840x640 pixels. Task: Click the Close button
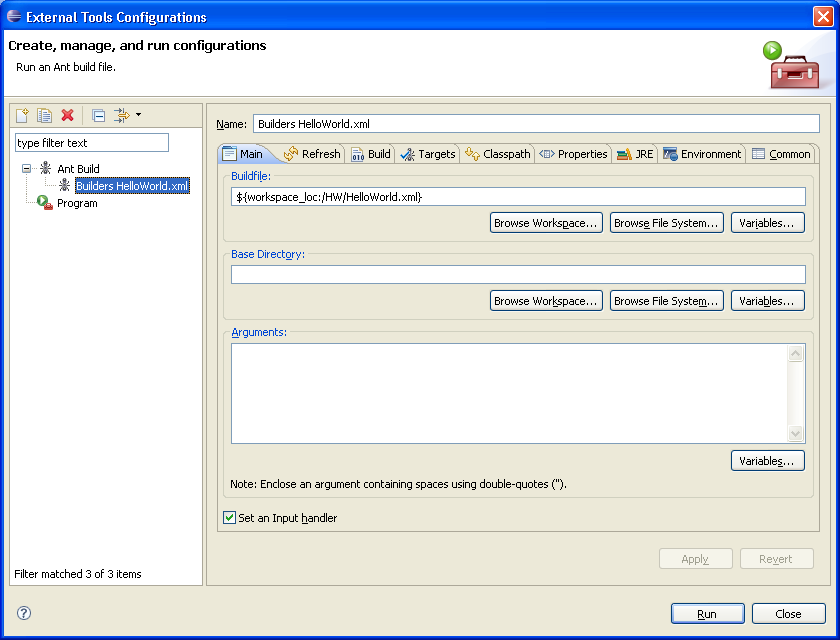(789, 614)
